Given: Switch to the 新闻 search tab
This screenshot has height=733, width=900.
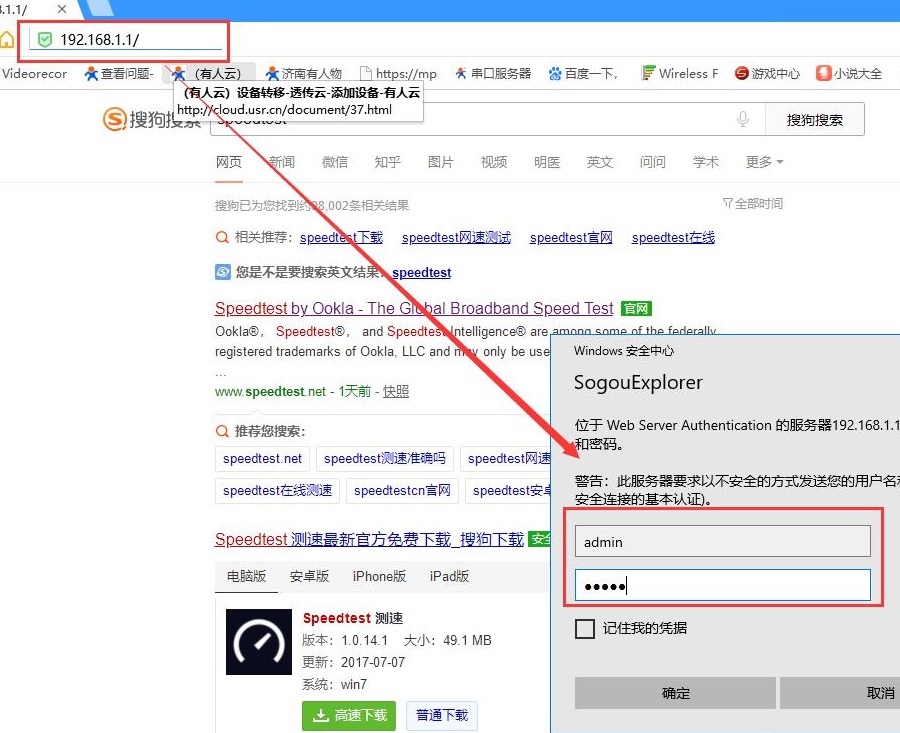Looking at the screenshot, I should click(282, 162).
